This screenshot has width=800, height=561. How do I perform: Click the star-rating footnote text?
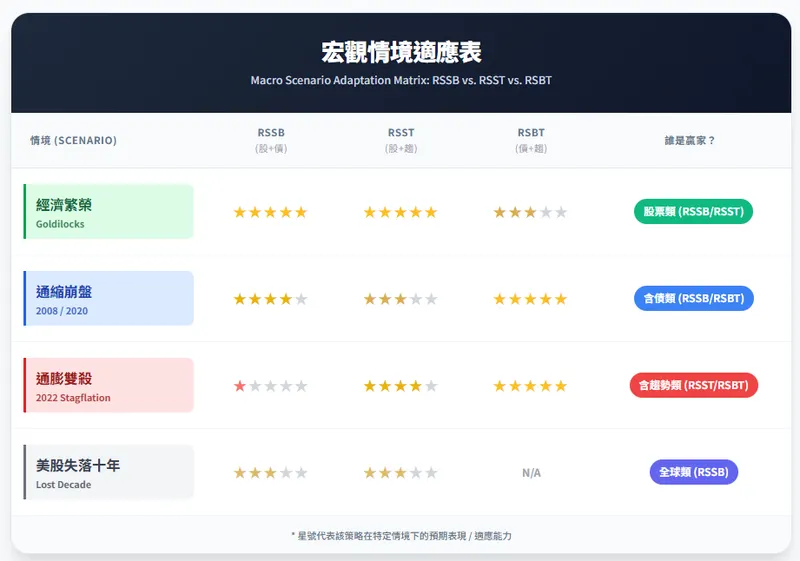click(401, 536)
